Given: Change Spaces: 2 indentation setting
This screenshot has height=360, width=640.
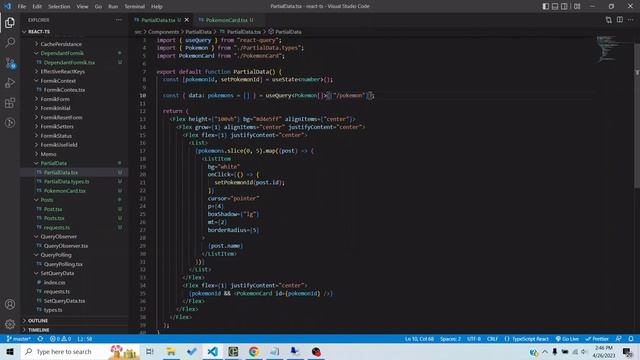Looking at the screenshot, I should [x=450, y=339].
